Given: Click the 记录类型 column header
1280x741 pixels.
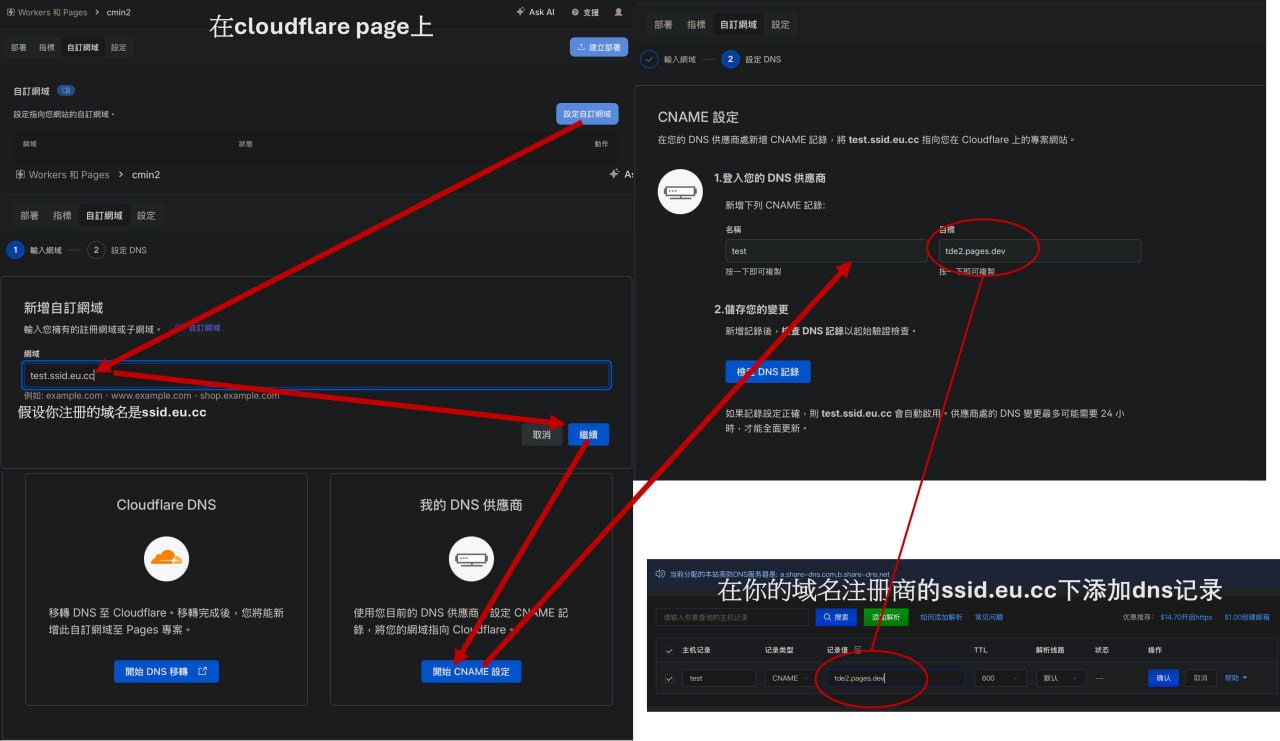Looking at the screenshot, I should [x=779, y=650].
